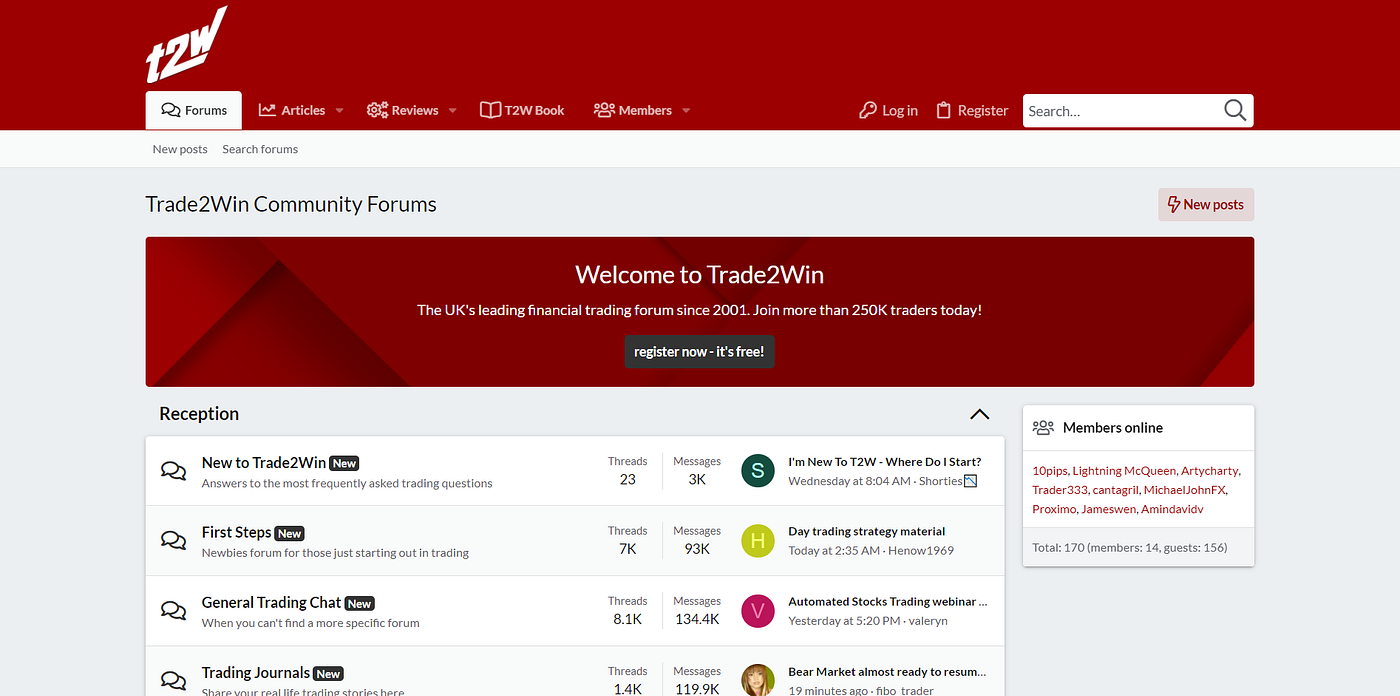The width and height of the screenshot is (1400, 696).
Task: Open the Articles menu item
Action: pyautogui.click(x=292, y=110)
